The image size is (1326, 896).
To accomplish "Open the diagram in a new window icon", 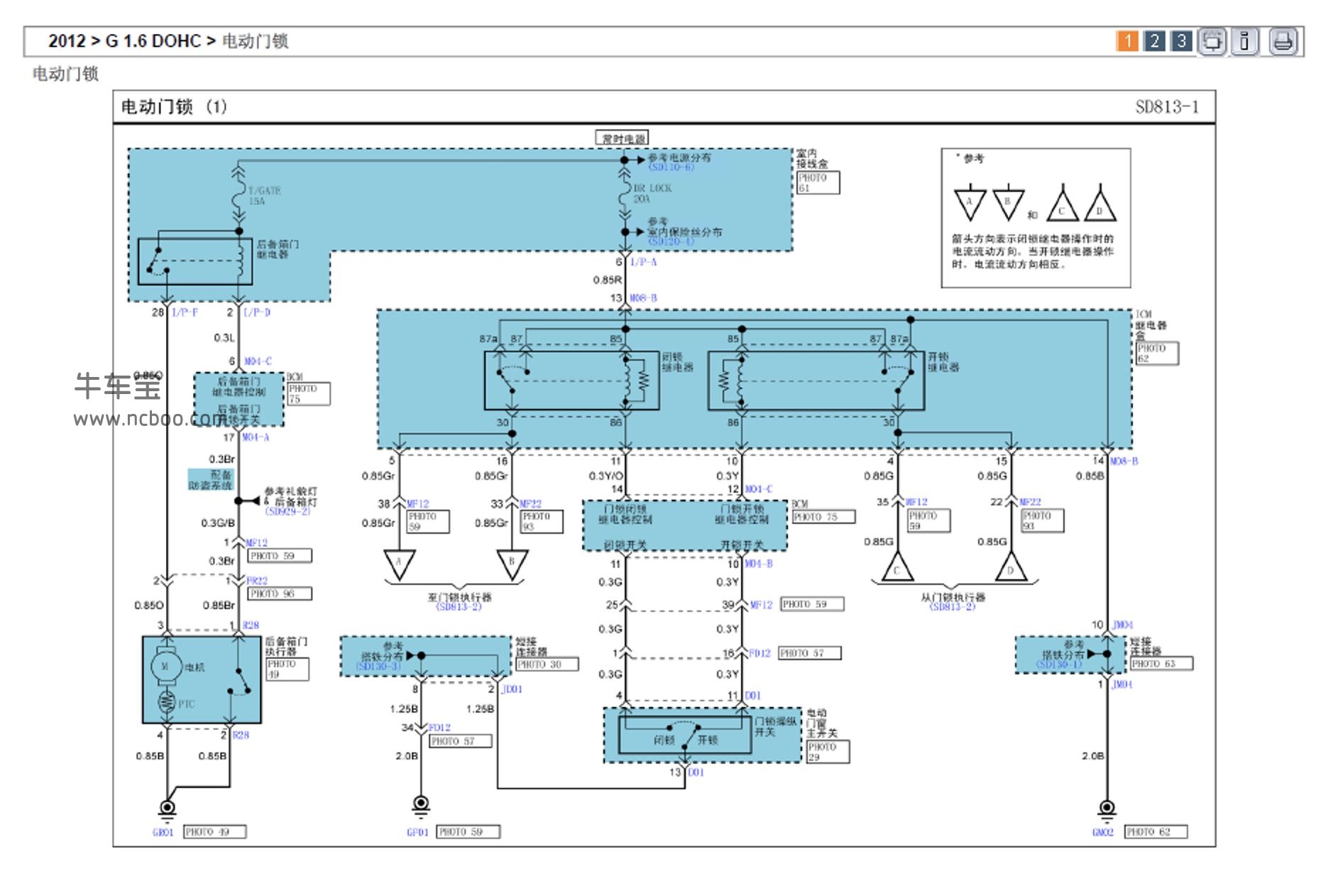I will click(x=1213, y=41).
